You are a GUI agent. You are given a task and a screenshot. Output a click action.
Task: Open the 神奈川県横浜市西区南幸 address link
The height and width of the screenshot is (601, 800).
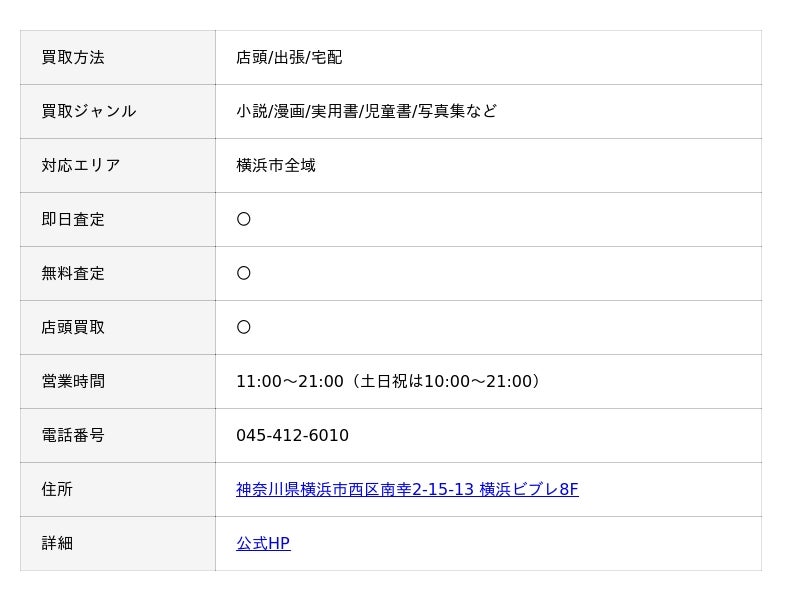coord(407,489)
